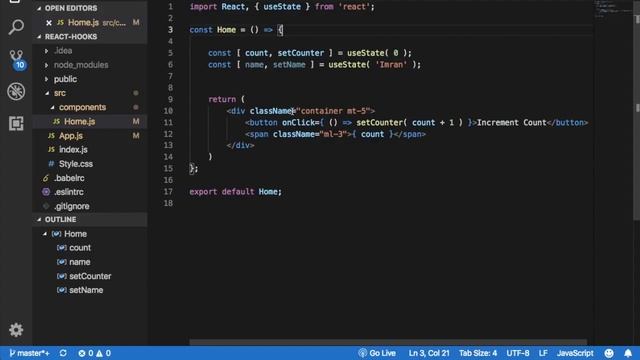Click the Increment Count button text in code
Viewport: 640px width, 360px height.
point(511,122)
